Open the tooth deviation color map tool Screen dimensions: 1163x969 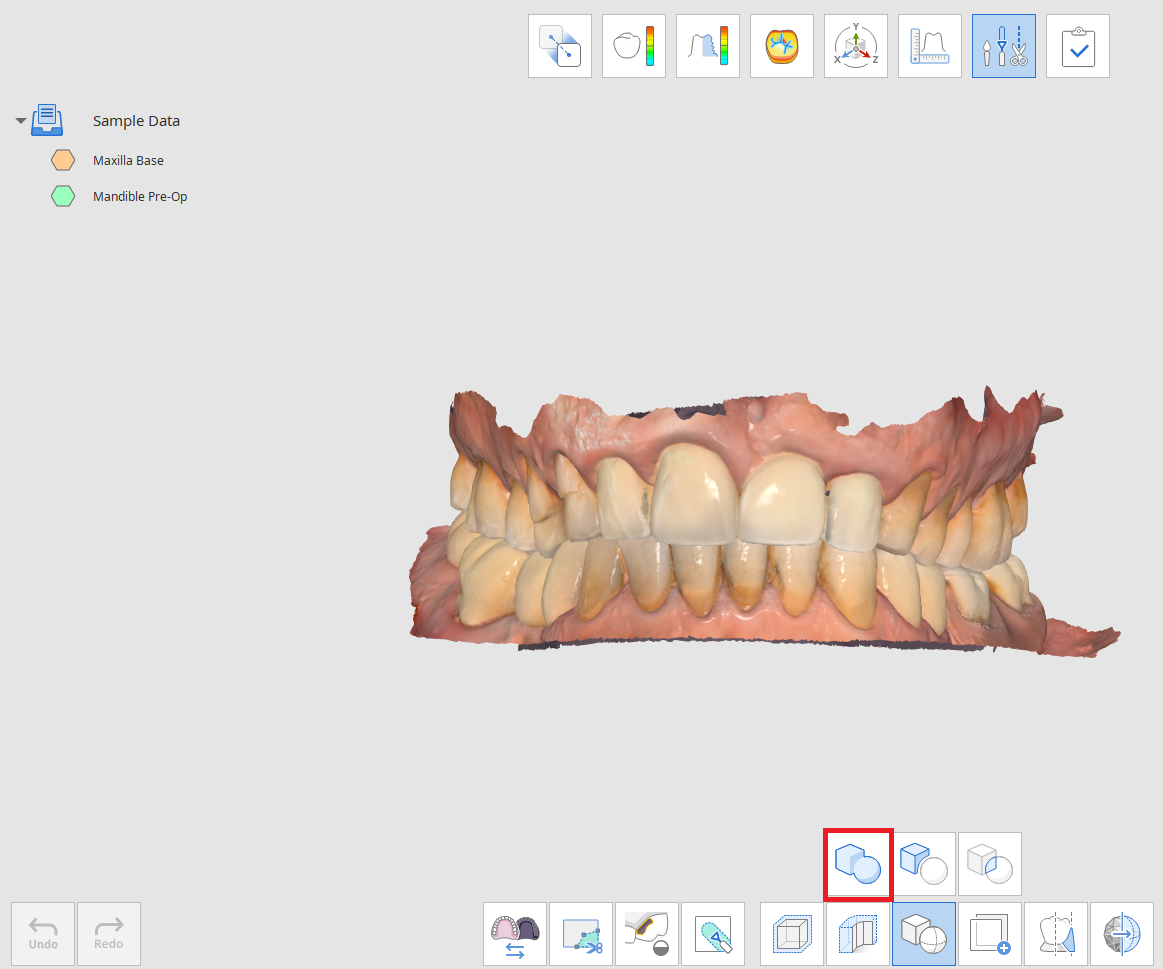pyautogui.click(x=634, y=46)
